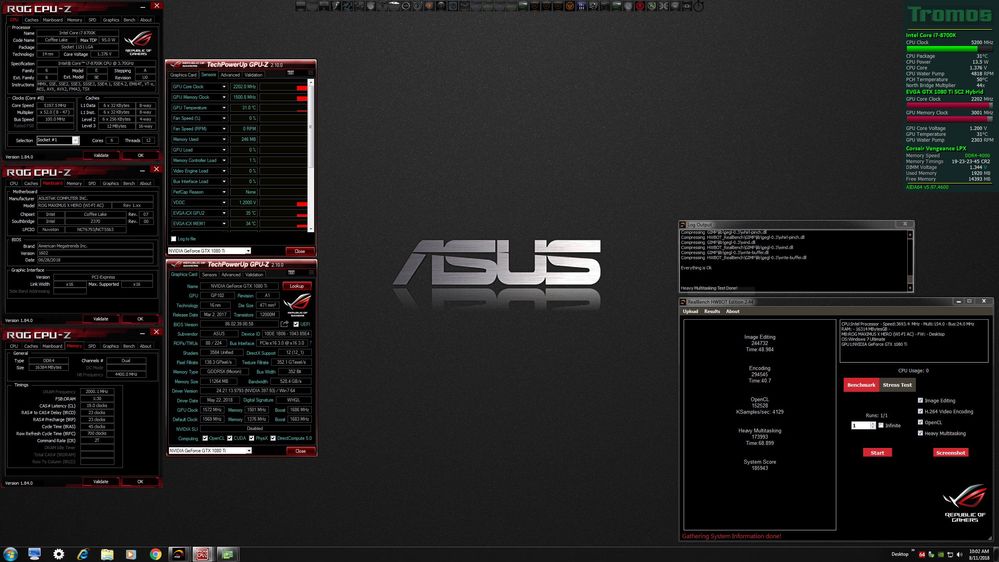Toggle the DirectCompute 5.0 checkbox

tap(273, 438)
